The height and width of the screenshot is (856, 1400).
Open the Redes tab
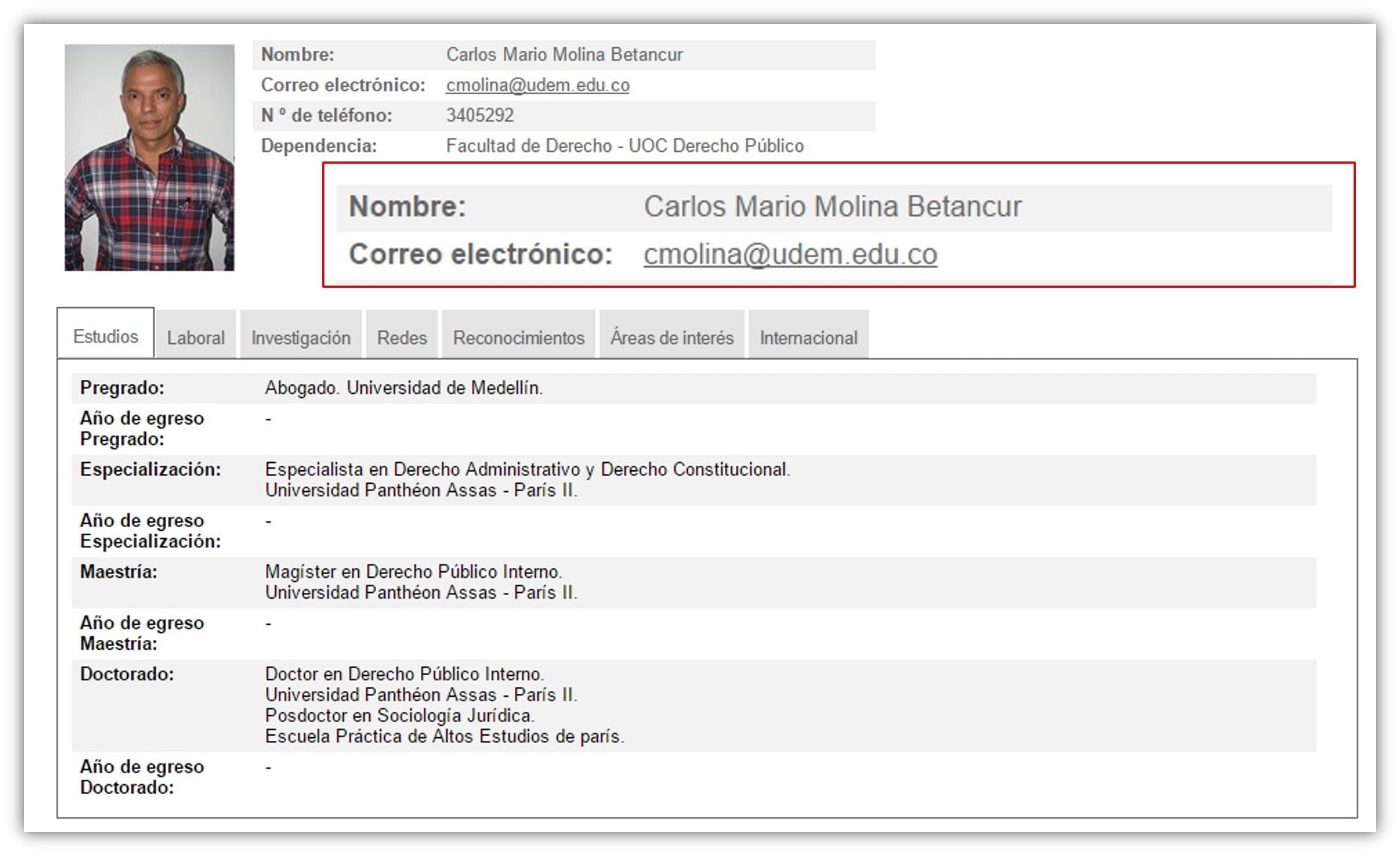click(401, 338)
